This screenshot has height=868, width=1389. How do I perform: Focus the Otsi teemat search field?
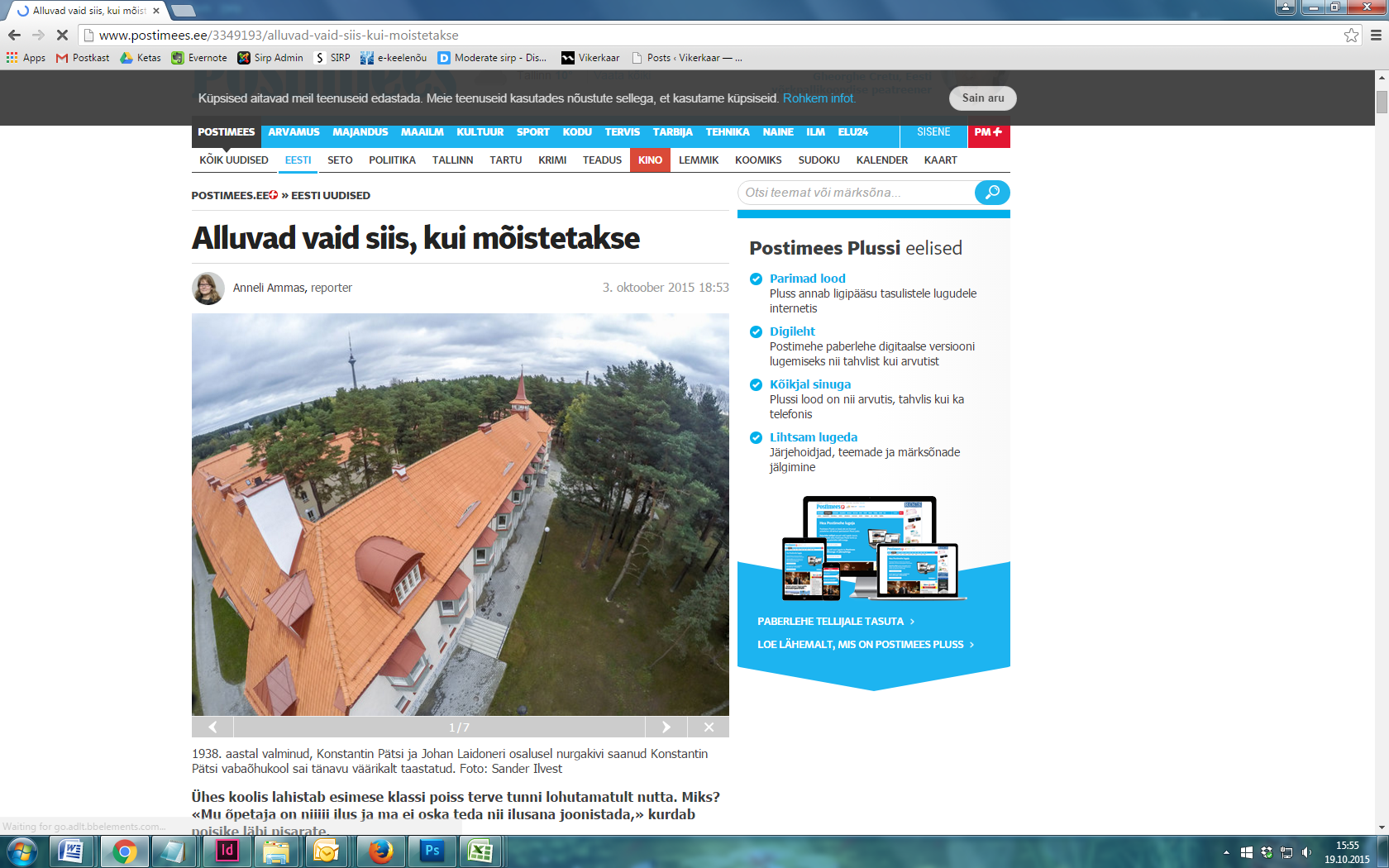tap(856, 193)
